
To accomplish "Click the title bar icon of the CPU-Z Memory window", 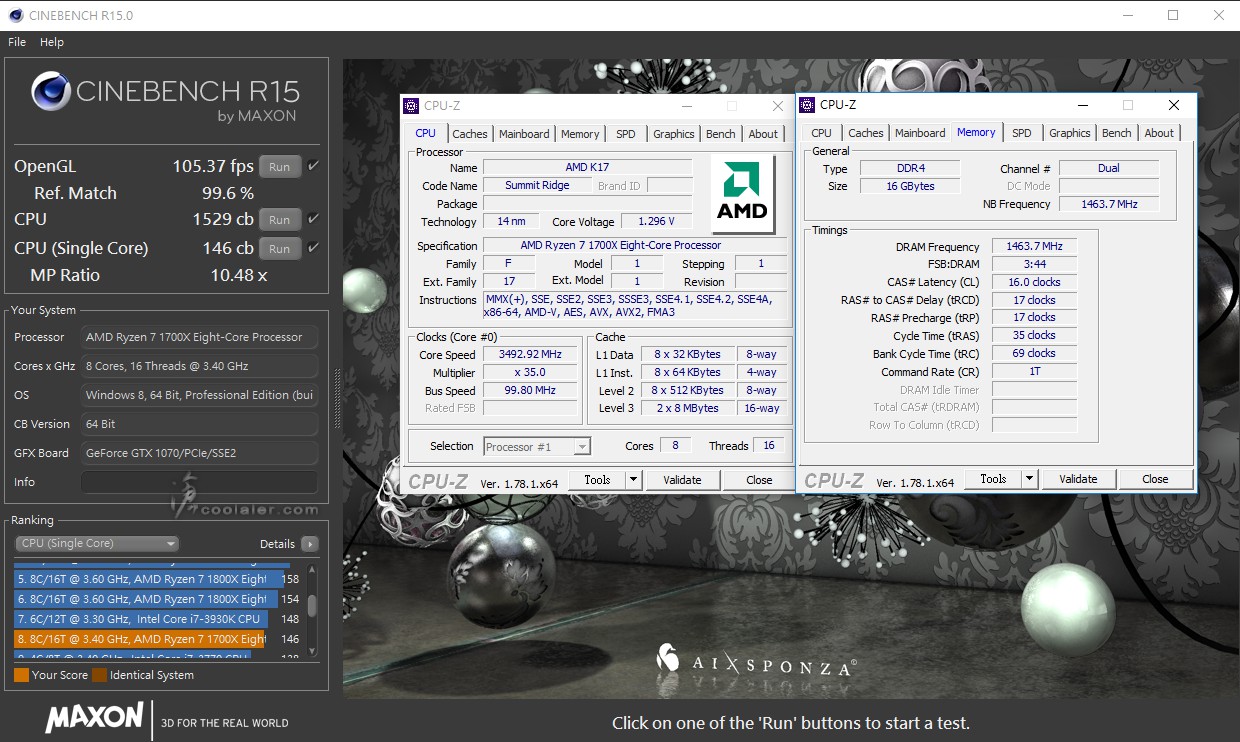I will click(806, 105).
